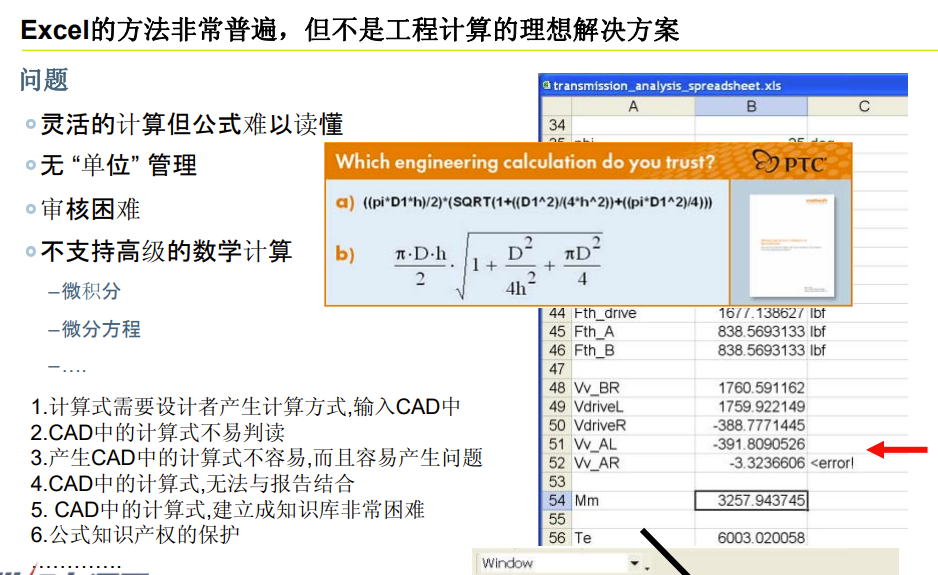Select value 1759.922149

pos(751,406)
